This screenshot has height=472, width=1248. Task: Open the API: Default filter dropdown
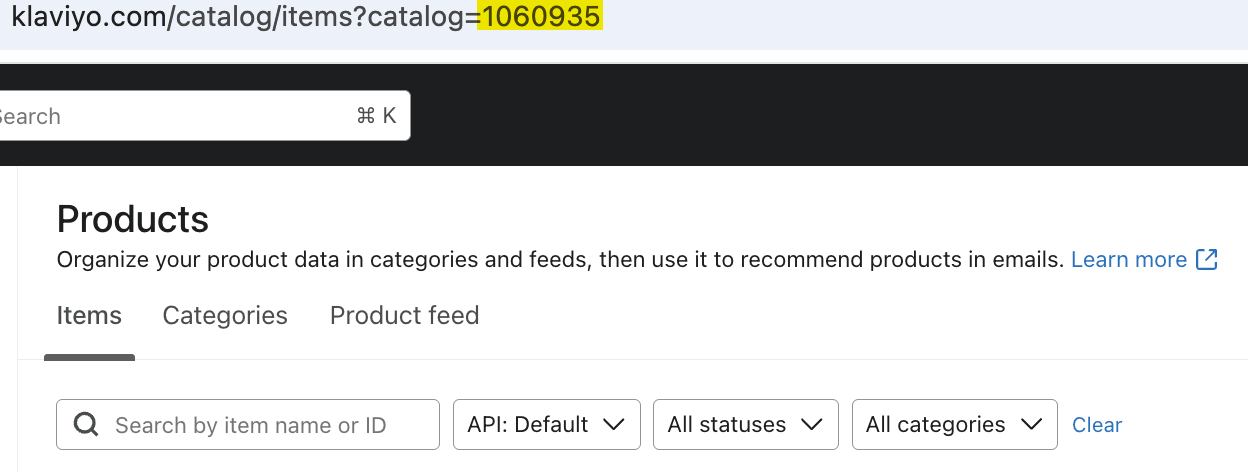[546, 425]
